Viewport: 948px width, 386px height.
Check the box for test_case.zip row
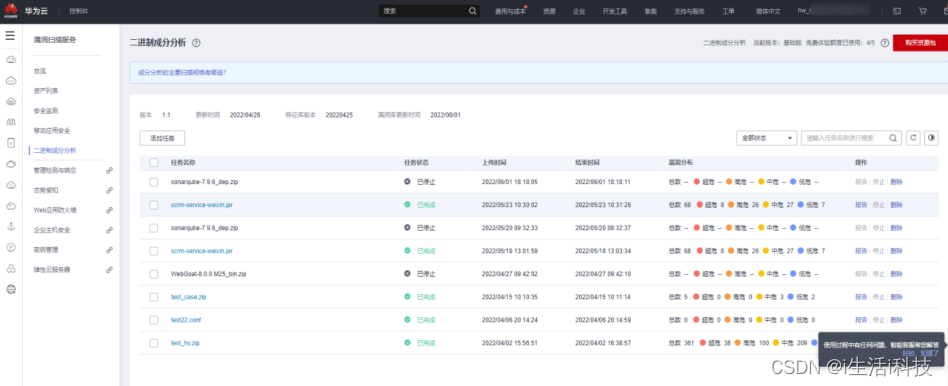154,297
